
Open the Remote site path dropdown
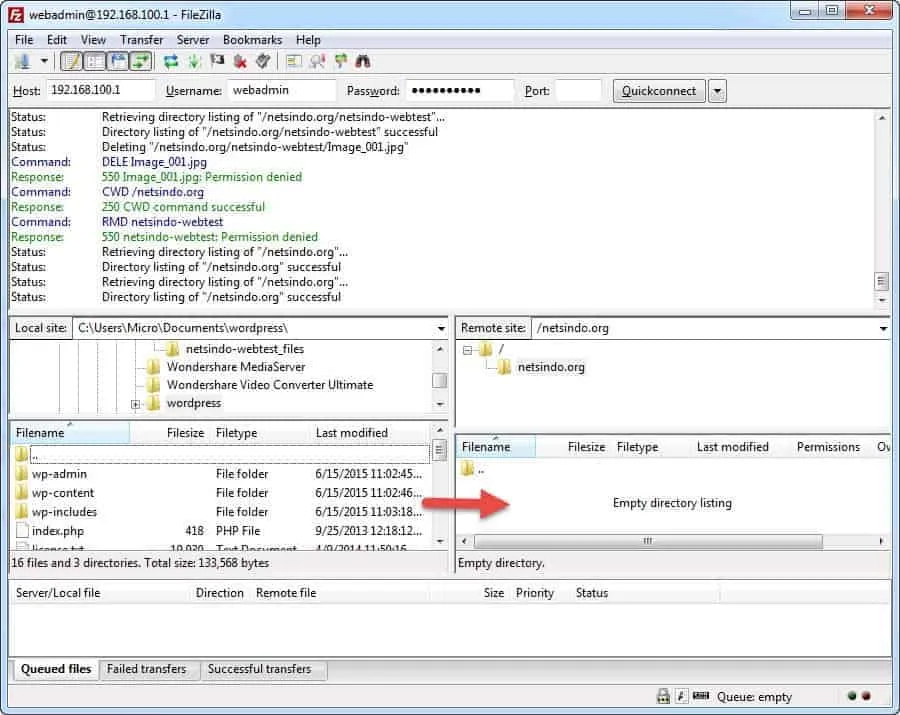(x=882, y=328)
